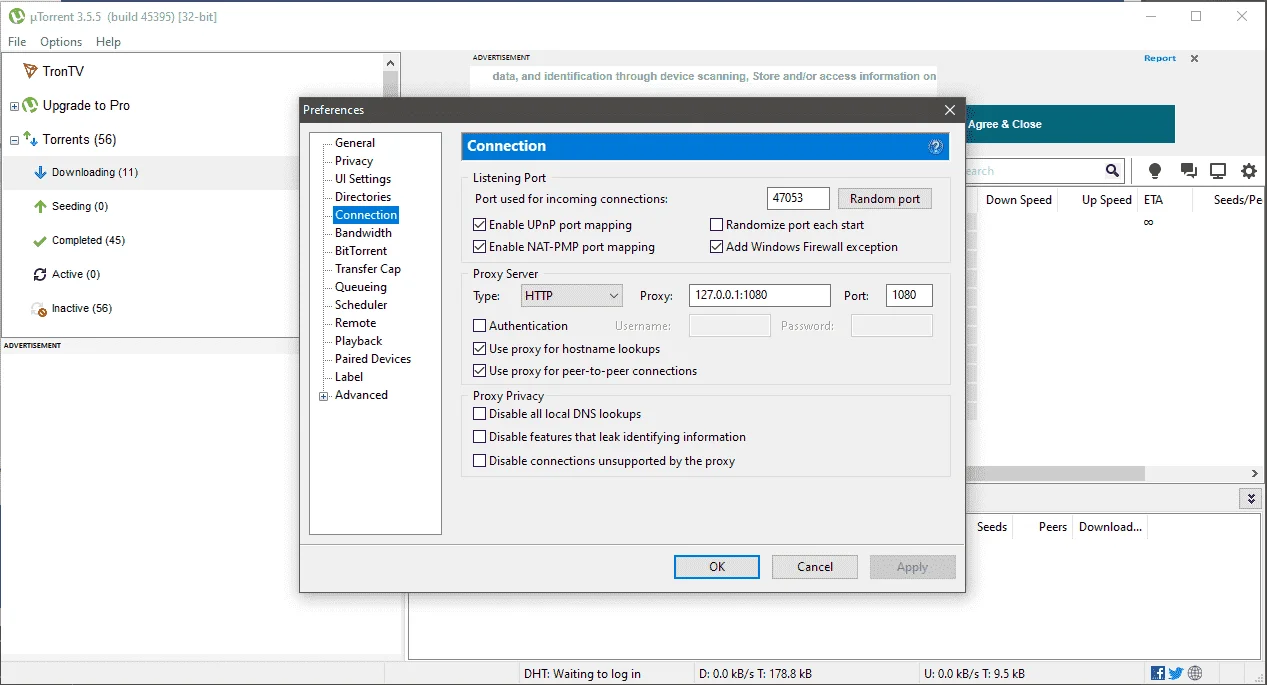1267x685 pixels.
Task: Click the proxy Port input field
Action: 909,295
